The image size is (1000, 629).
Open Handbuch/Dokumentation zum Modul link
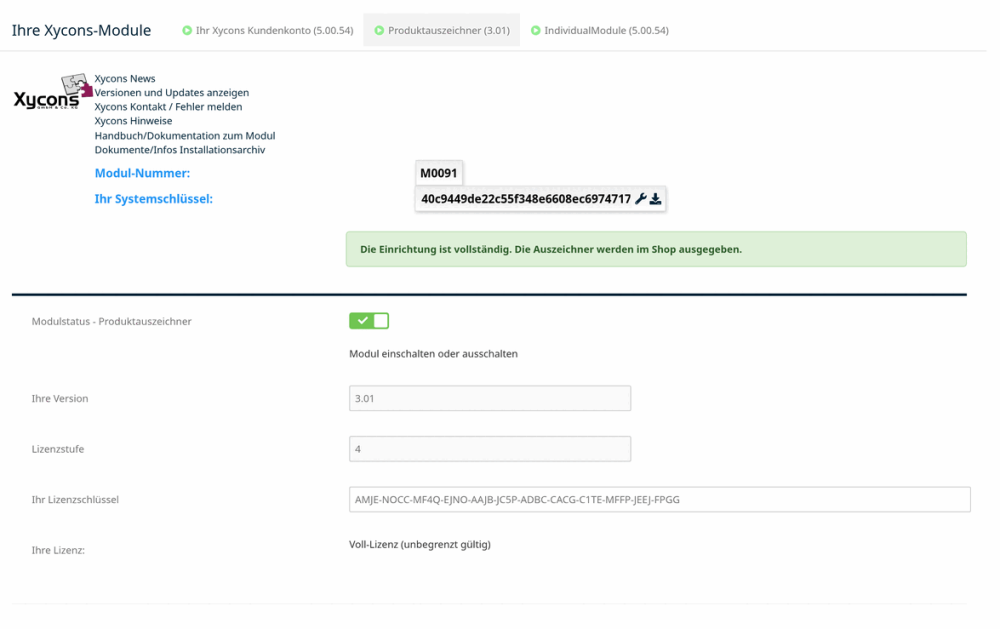[185, 135]
